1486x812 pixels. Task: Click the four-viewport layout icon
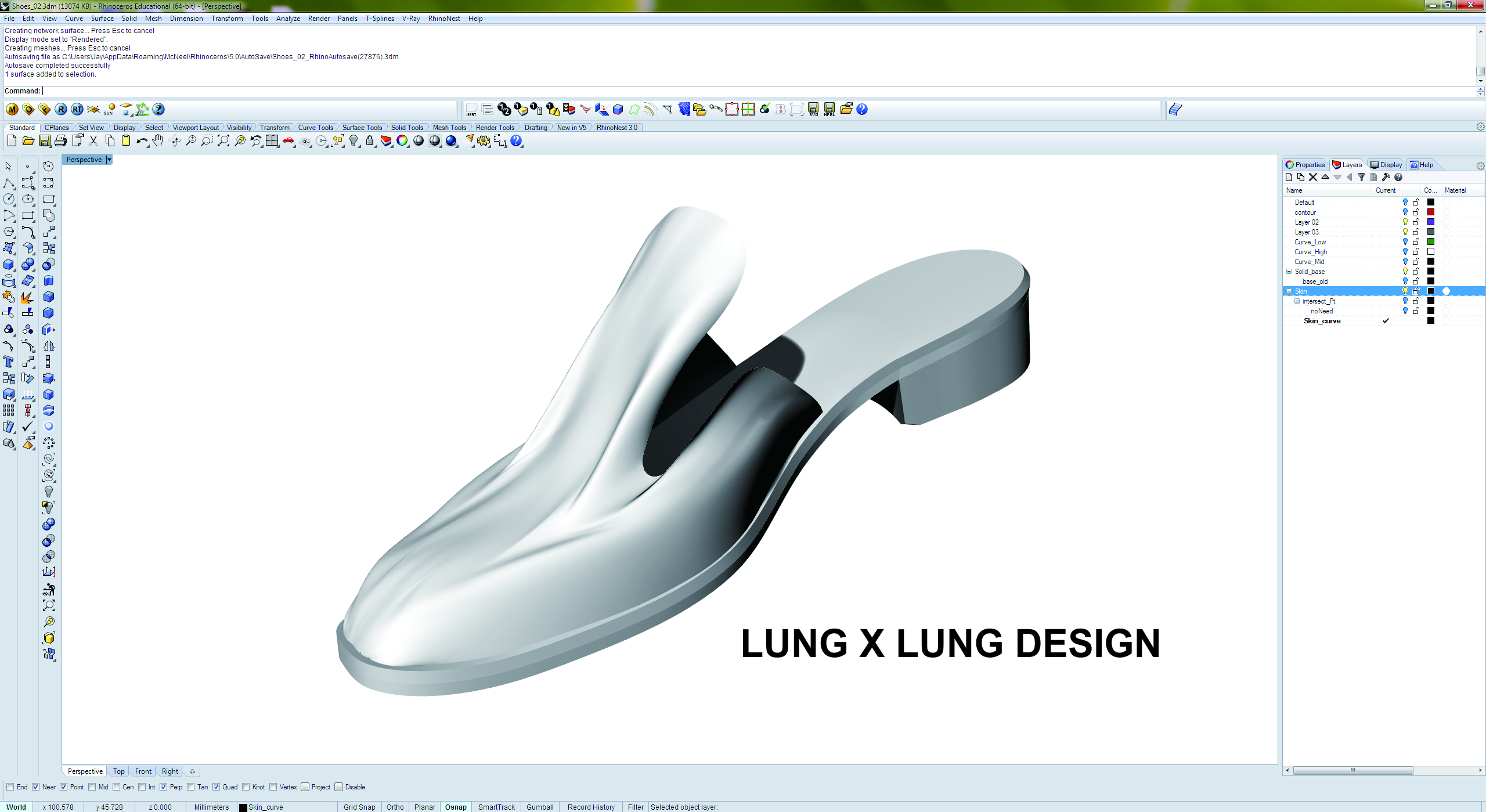[x=272, y=140]
